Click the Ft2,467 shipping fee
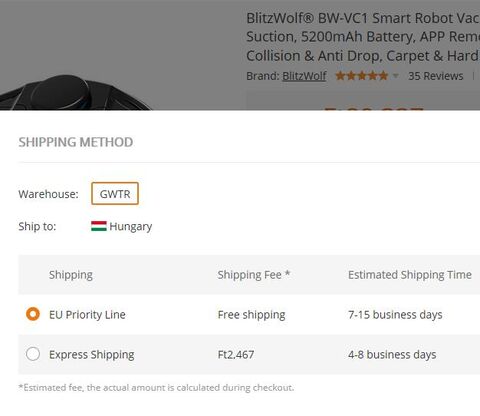Viewport: 480px width, 416px height. 236,354
